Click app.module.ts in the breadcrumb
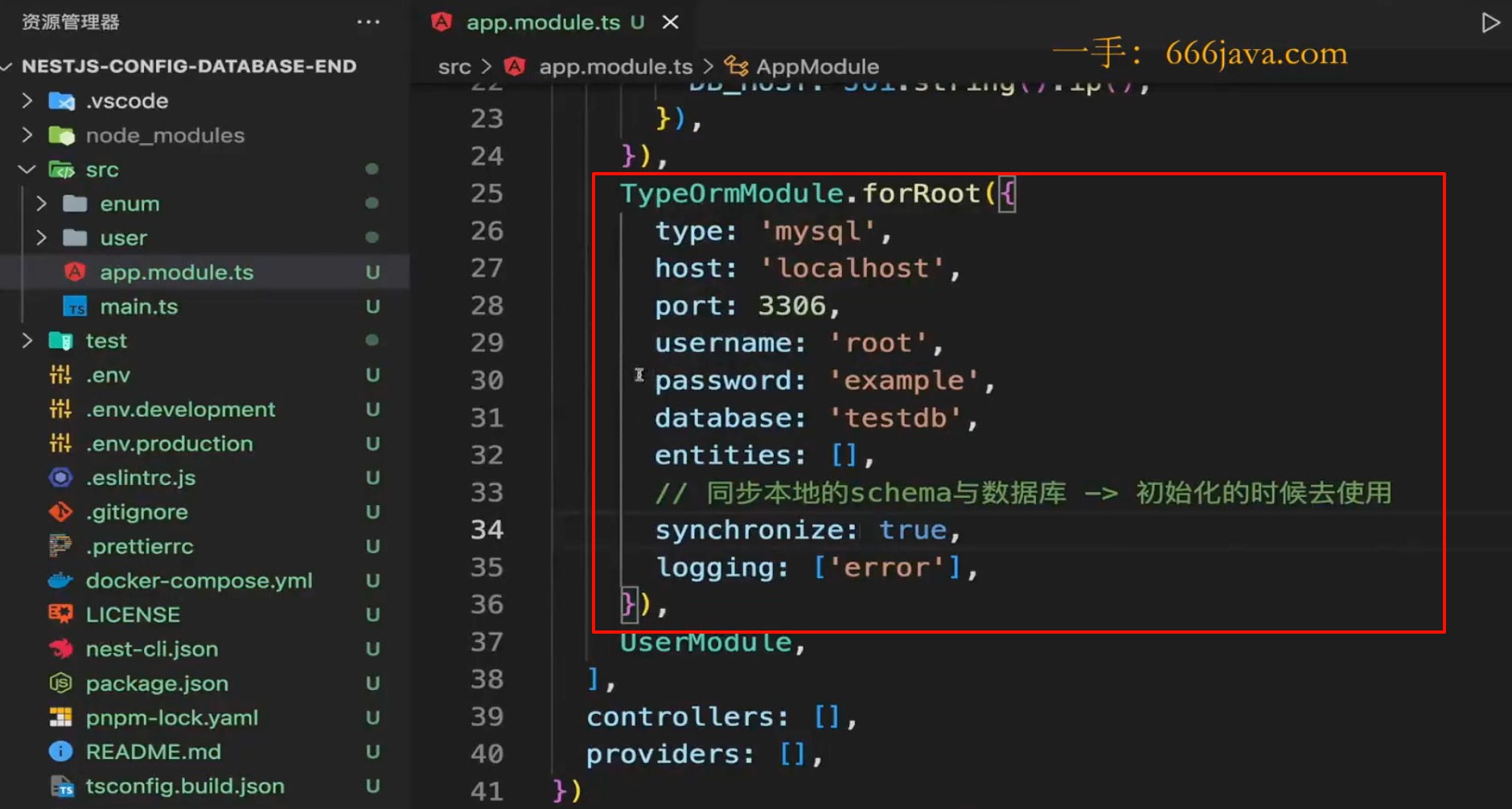 pos(615,67)
